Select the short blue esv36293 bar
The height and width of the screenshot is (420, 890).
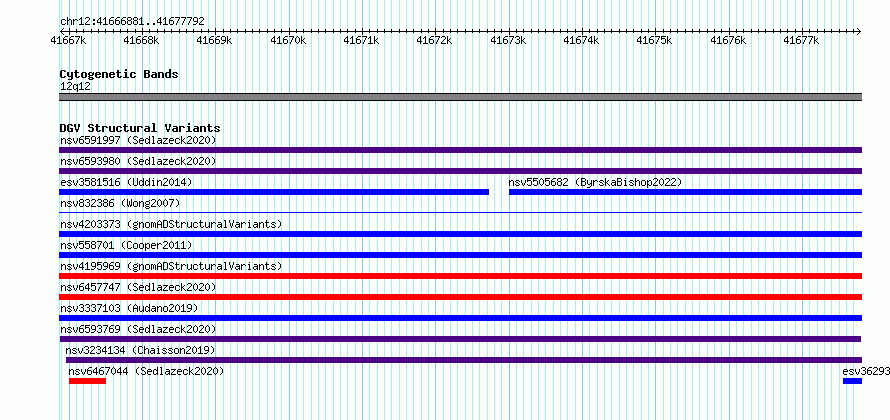[853, 381]
